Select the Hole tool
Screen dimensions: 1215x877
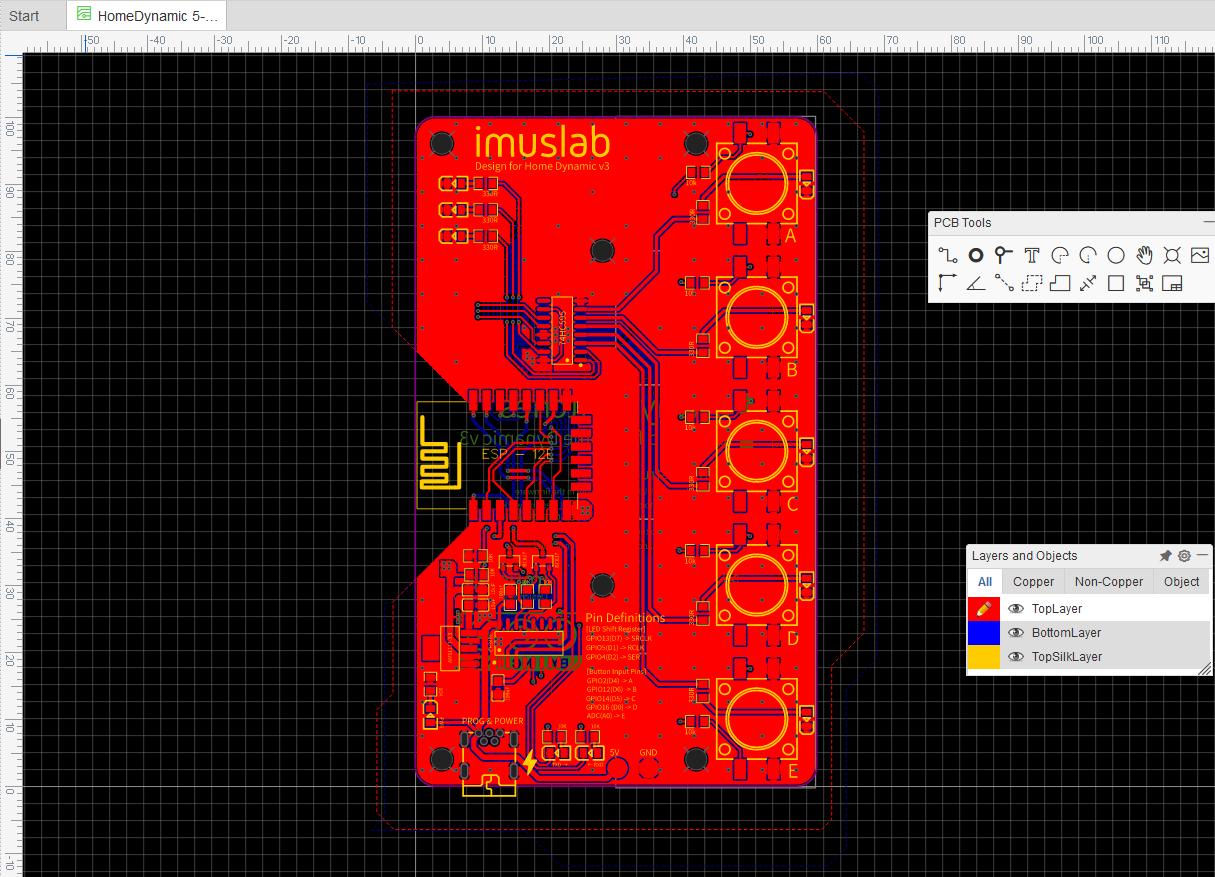[x=1171, y=255]
